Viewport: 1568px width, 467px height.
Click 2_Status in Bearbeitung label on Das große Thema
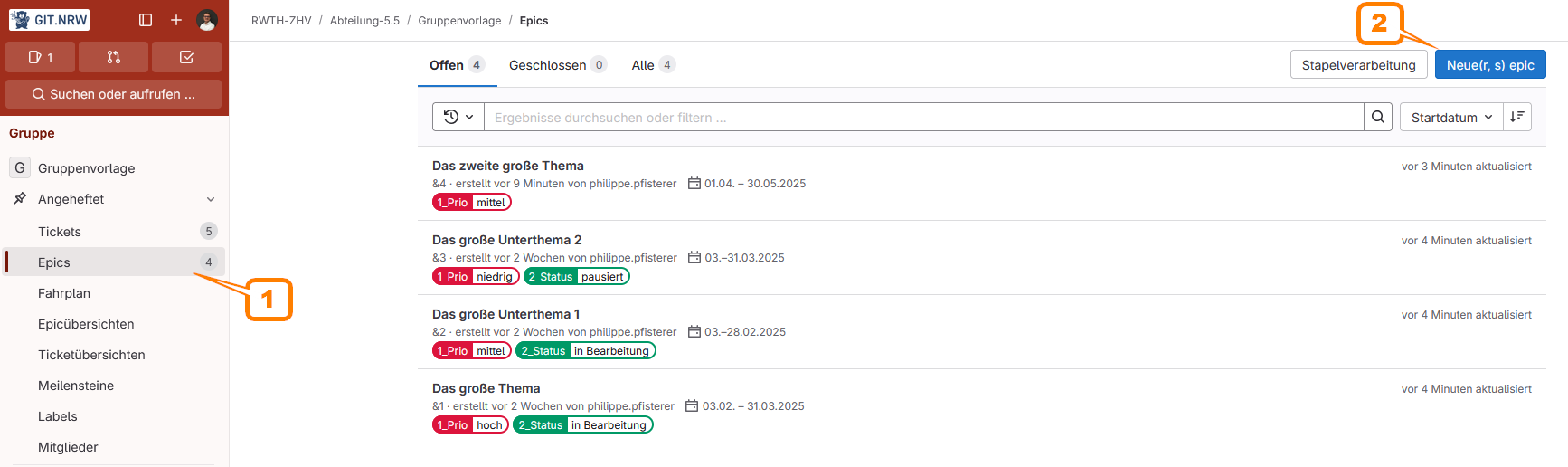coord(583,425)
